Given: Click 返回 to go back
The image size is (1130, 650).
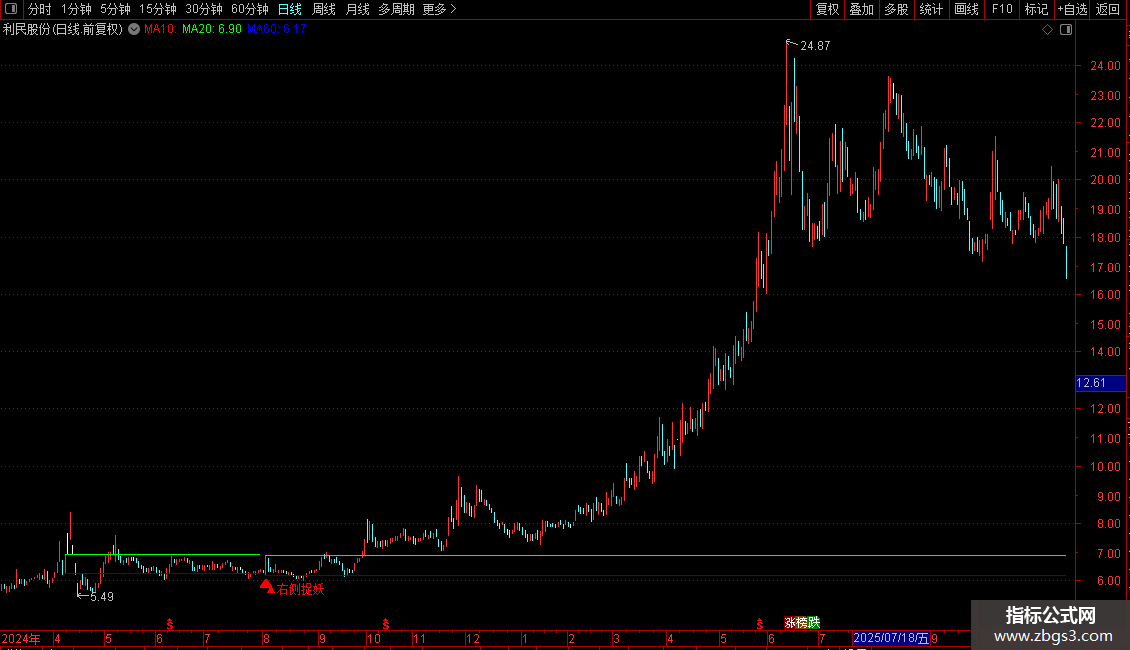Looking at the screenshot, I should [x=1108, y=9].
